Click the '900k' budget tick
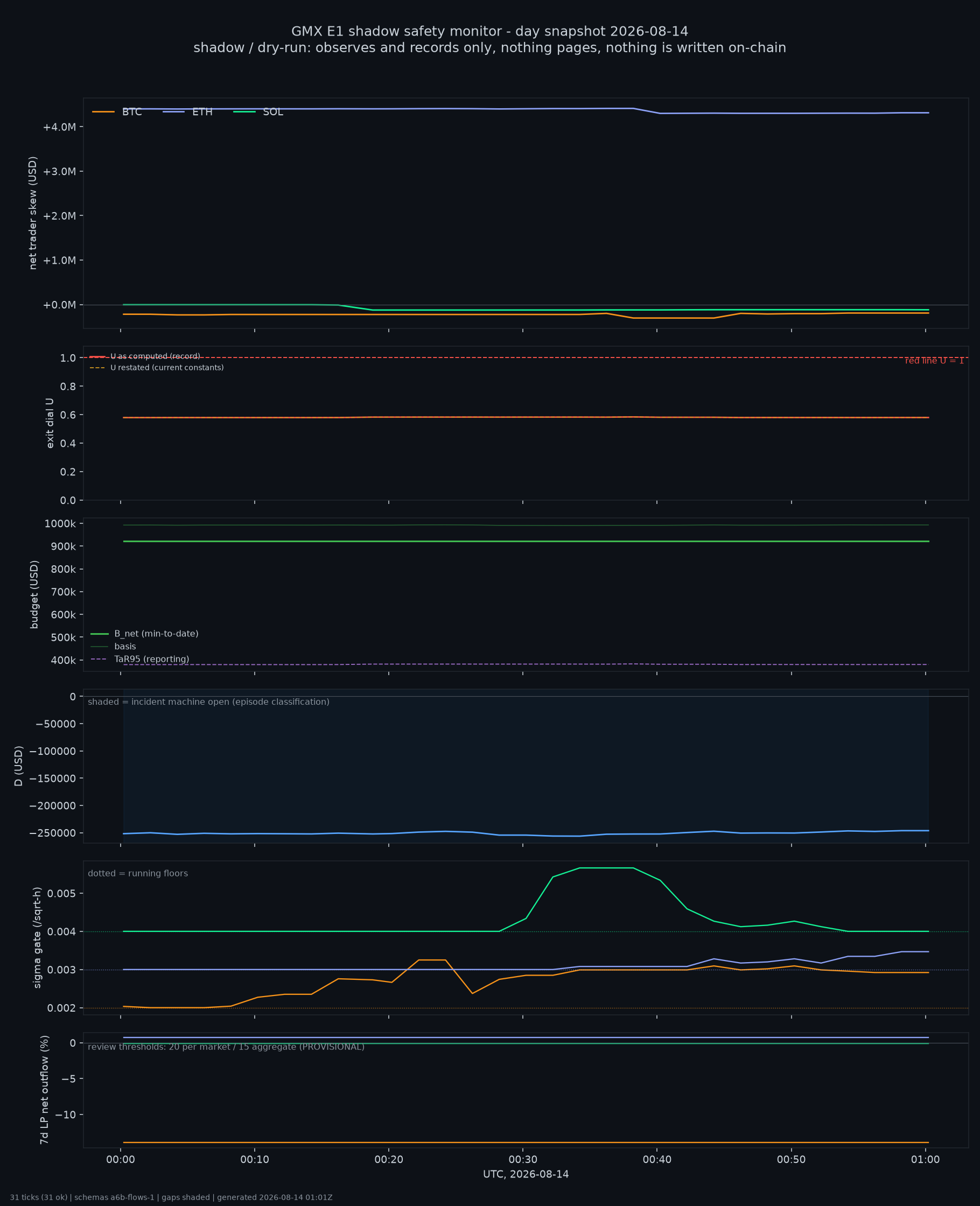The image size is (980, 1206). (x=63, y=547)
